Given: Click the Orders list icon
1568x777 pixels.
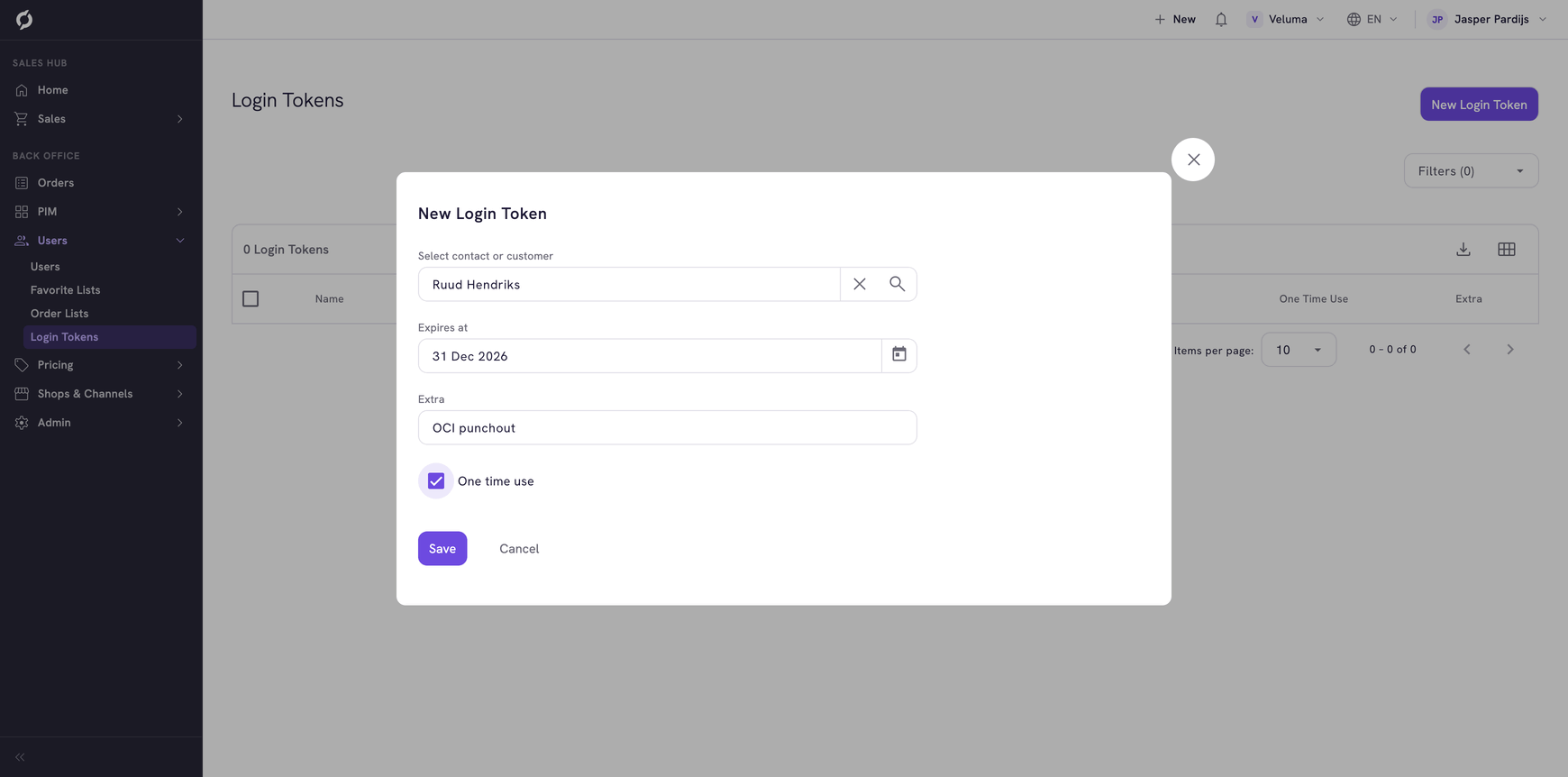Looking at the screenshot, I should tap(22, 183).
